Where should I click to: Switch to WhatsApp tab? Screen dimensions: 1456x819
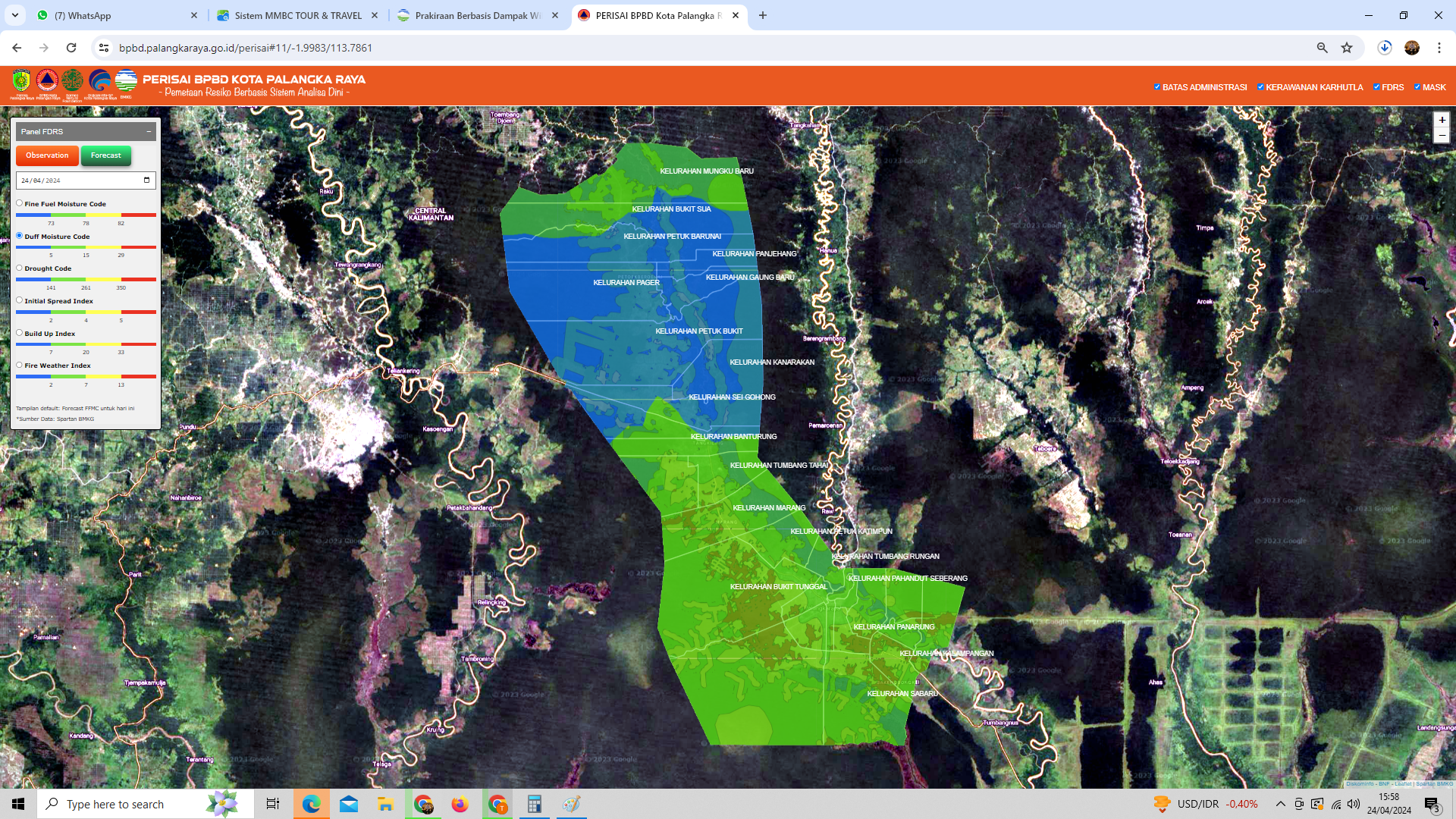coord(118,15)
